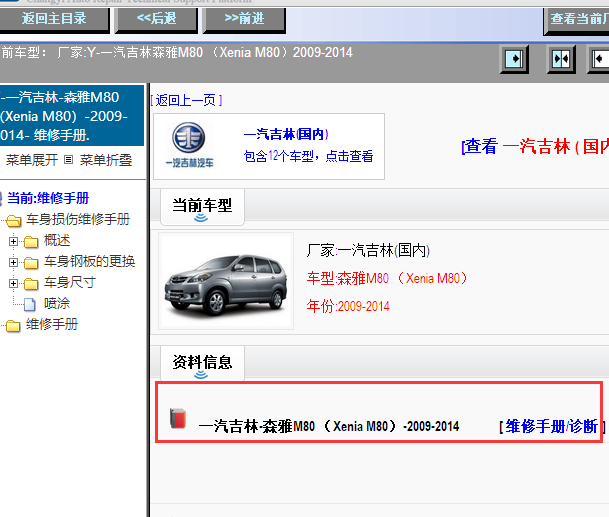This screenshot has width=609, height=517.
Task: Click the blue sidebar manual title header
Action: (72, 116)
